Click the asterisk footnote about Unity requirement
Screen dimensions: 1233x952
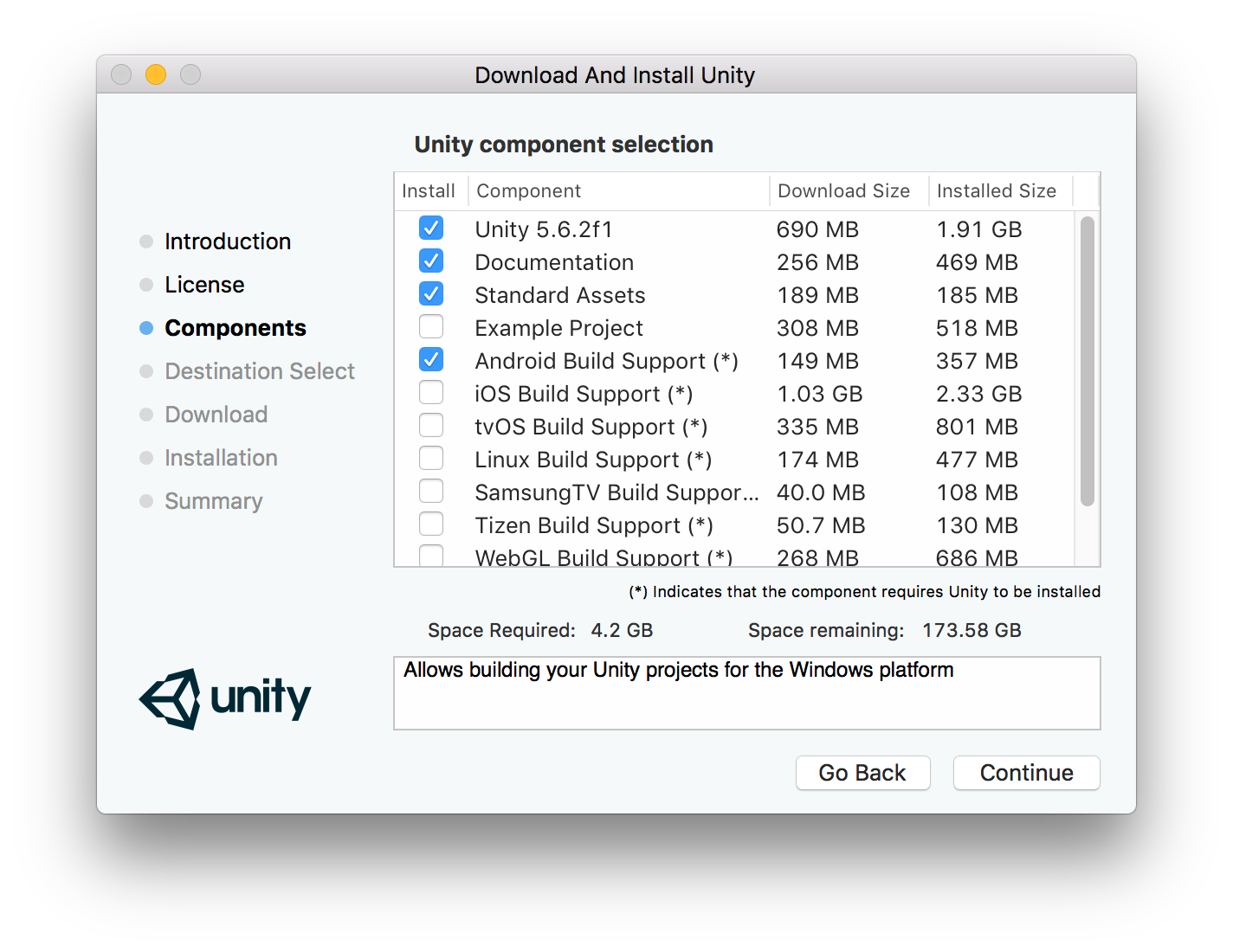864,592
